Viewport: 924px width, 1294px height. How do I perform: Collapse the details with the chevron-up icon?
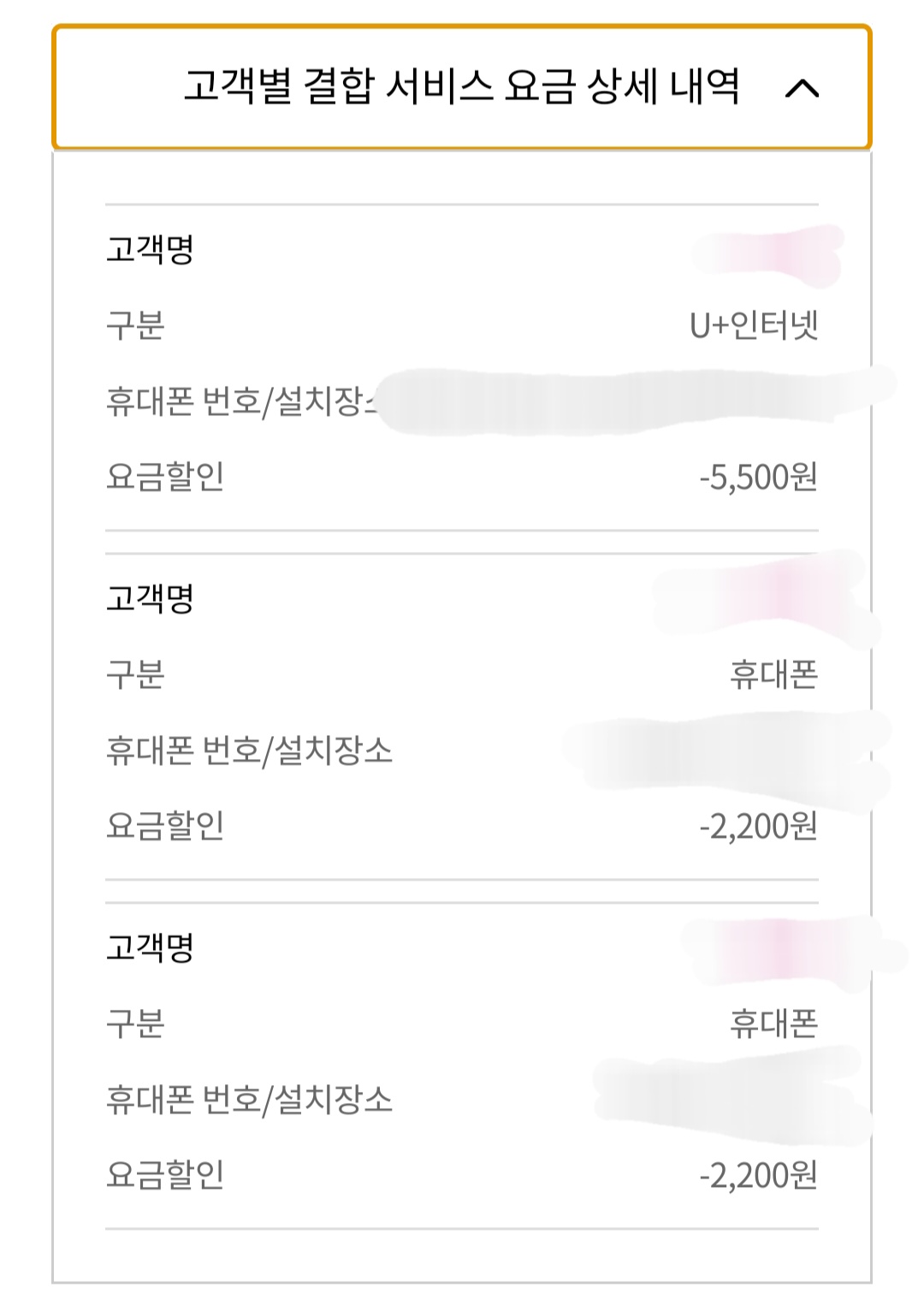802,88
